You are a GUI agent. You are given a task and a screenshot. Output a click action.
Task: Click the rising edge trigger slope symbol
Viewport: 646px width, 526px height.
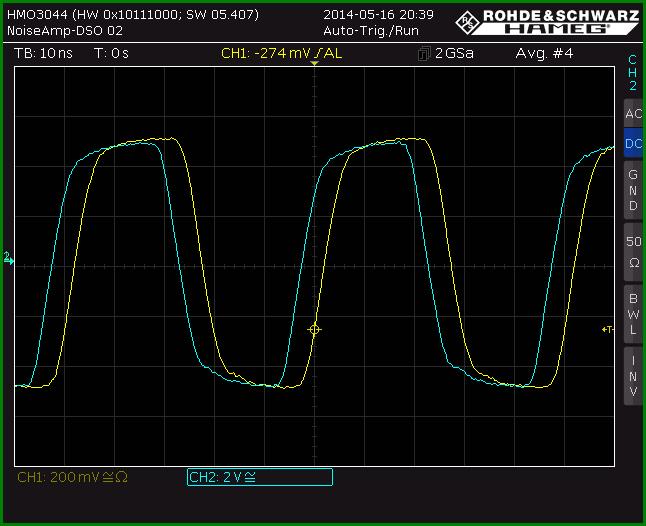coord(318,53)
